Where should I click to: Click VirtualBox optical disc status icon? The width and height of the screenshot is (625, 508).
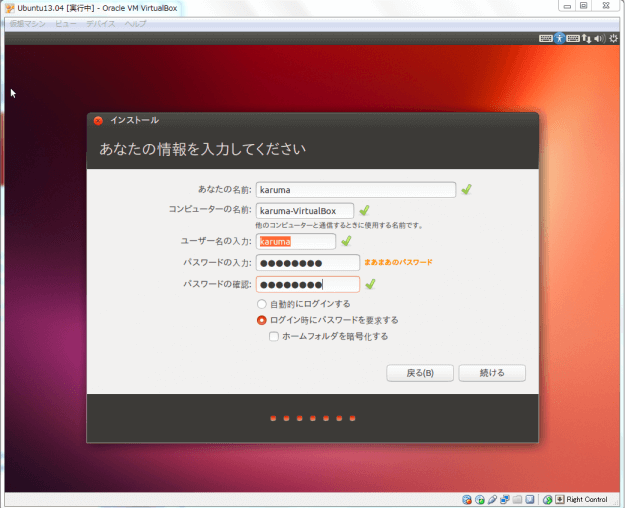pos(480,500)
